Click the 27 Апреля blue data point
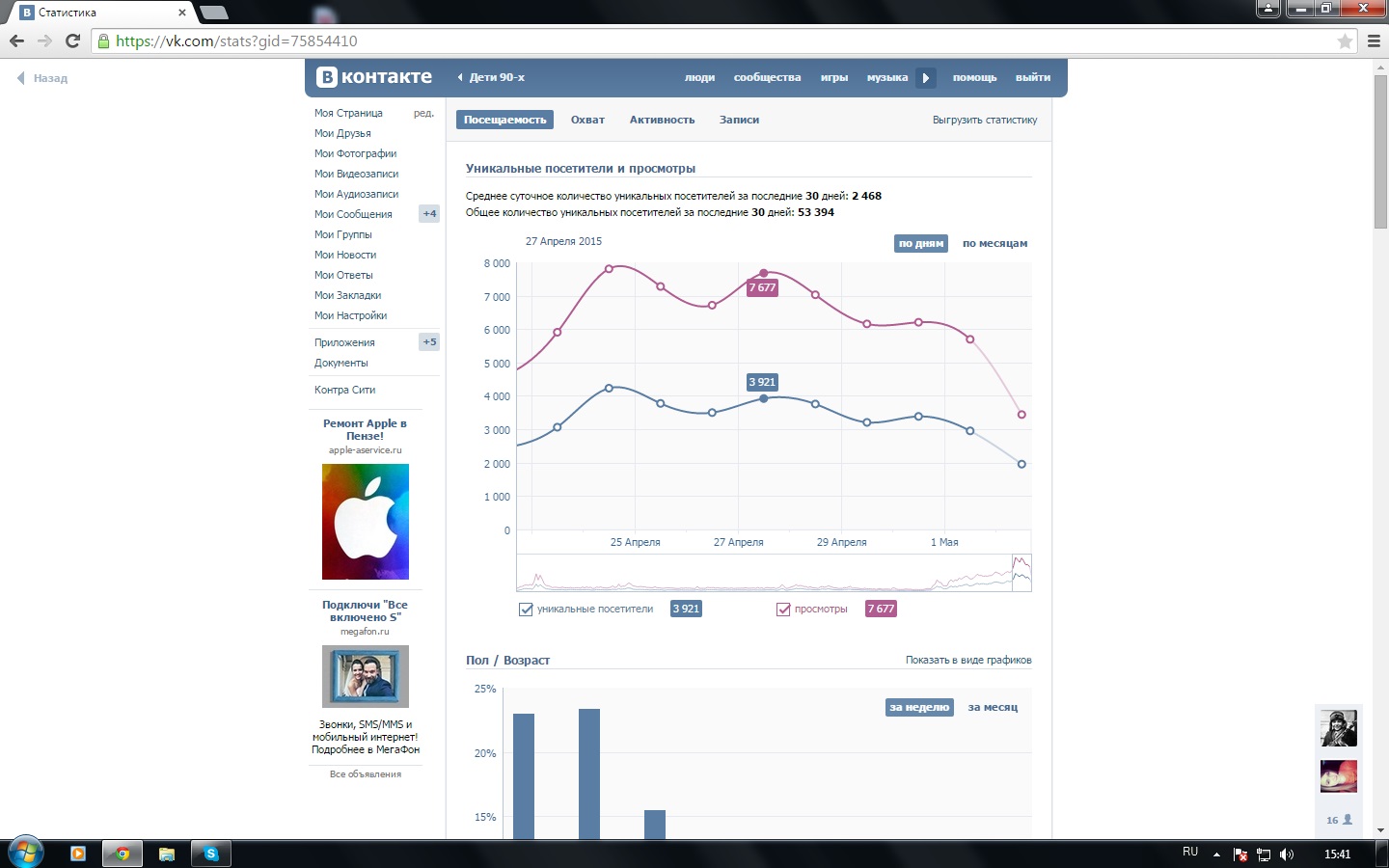Viewport: 1389px width, 868px height. [x=764, y=398]
